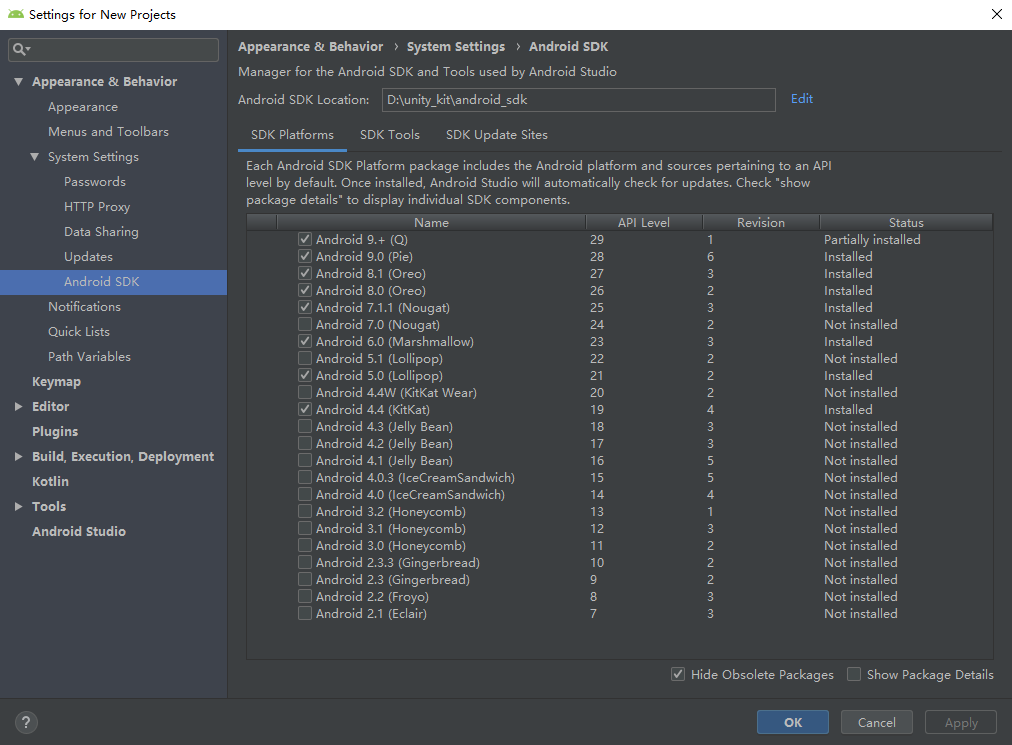Viewport: 1012px width, 745px height.
Task: Check Android 7.0 (Nougat) platform
Action: click(x=305, y=325)
